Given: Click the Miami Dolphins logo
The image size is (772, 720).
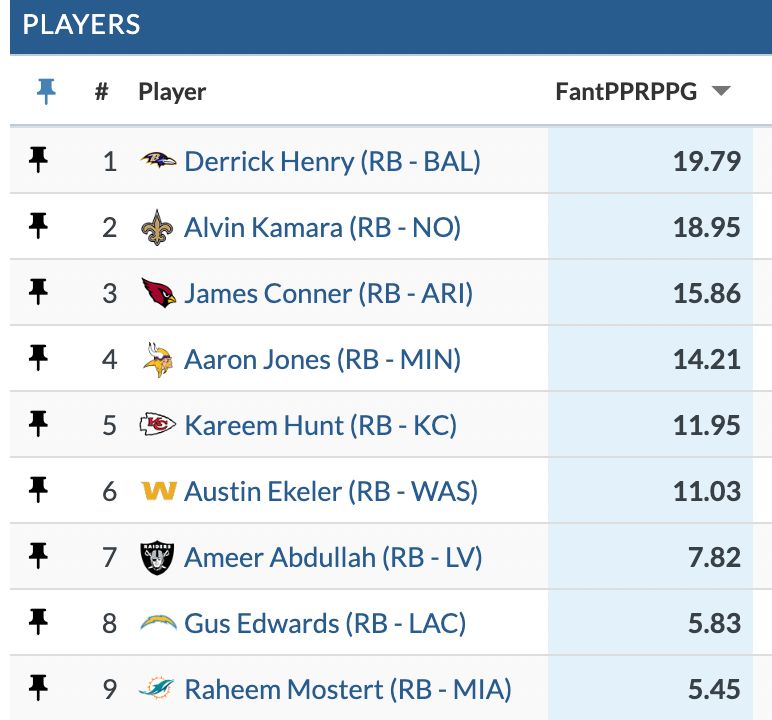Looking at the screenshot, I should pyautogui.click(x=157, y=688).
